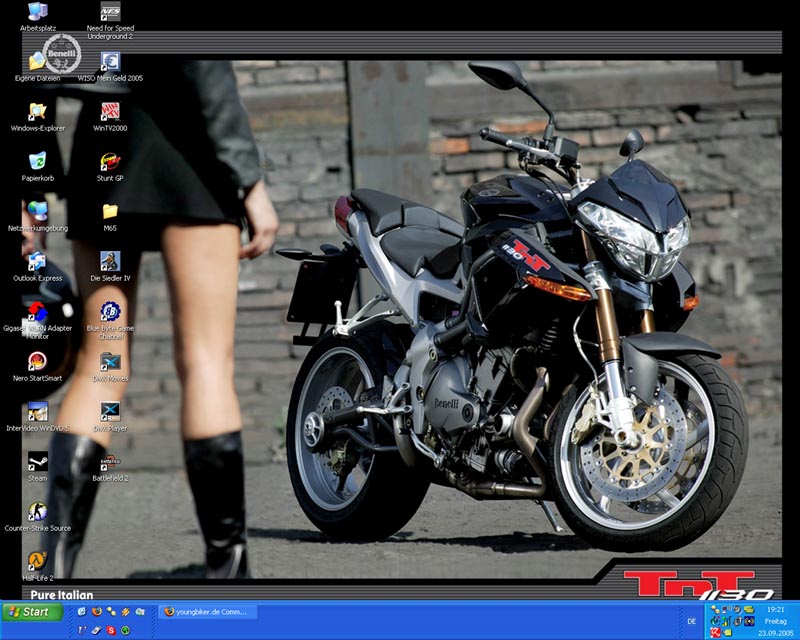Image resolution: width=800 pixels, height=640 pixels.
Task: Open the Netzwerkumgebung desktop icon
Action: (38, 217)
